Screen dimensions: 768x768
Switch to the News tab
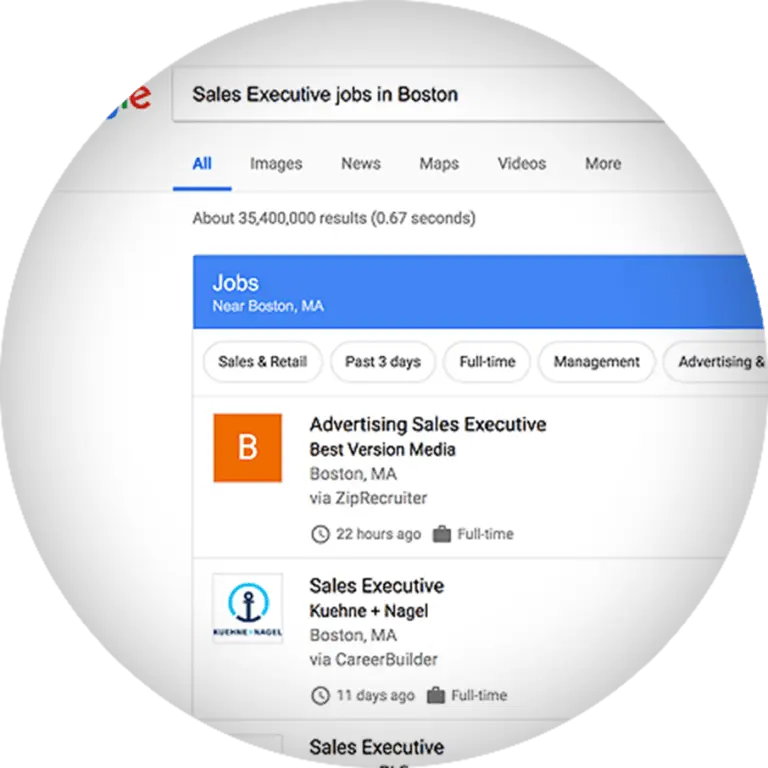(360, 164)
